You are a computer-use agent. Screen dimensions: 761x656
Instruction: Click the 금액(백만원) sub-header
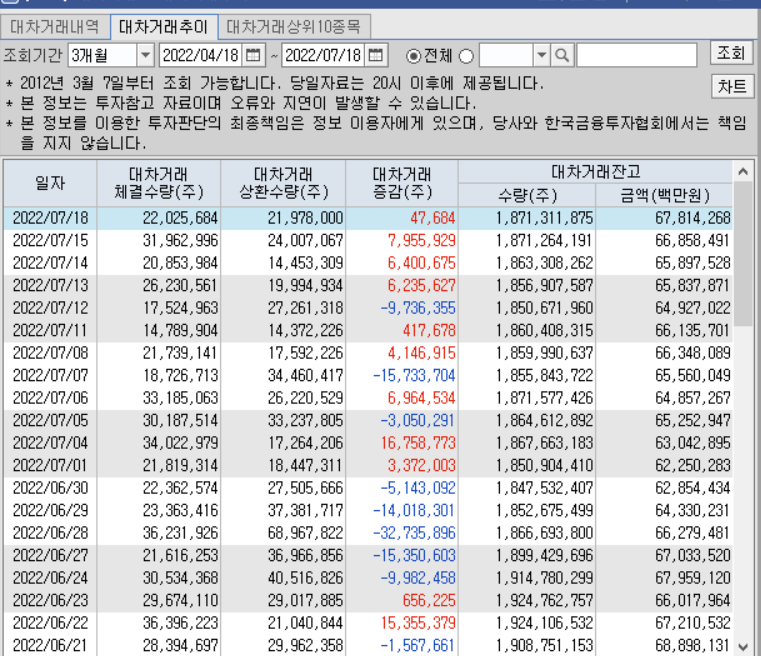664,196
